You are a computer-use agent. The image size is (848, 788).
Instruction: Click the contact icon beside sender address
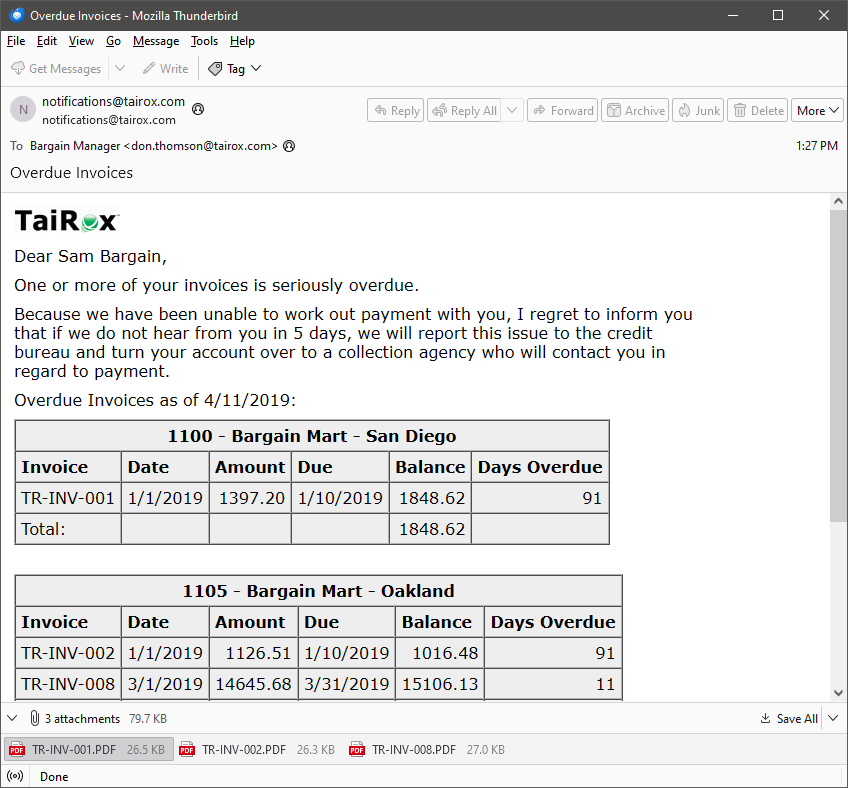(198, 109)
